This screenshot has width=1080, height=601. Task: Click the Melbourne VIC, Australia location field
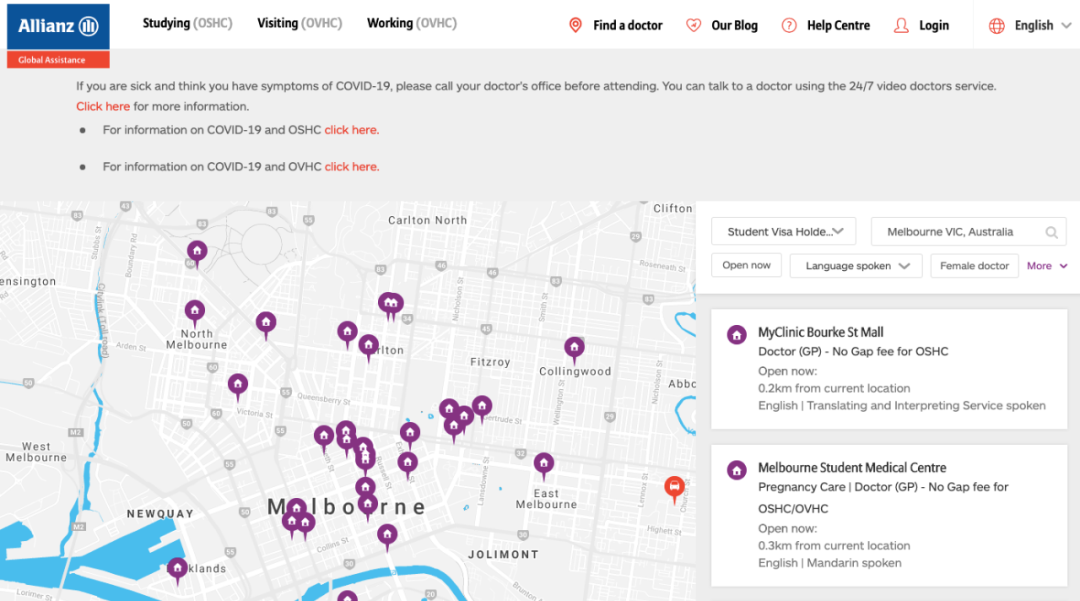[968, 232]
